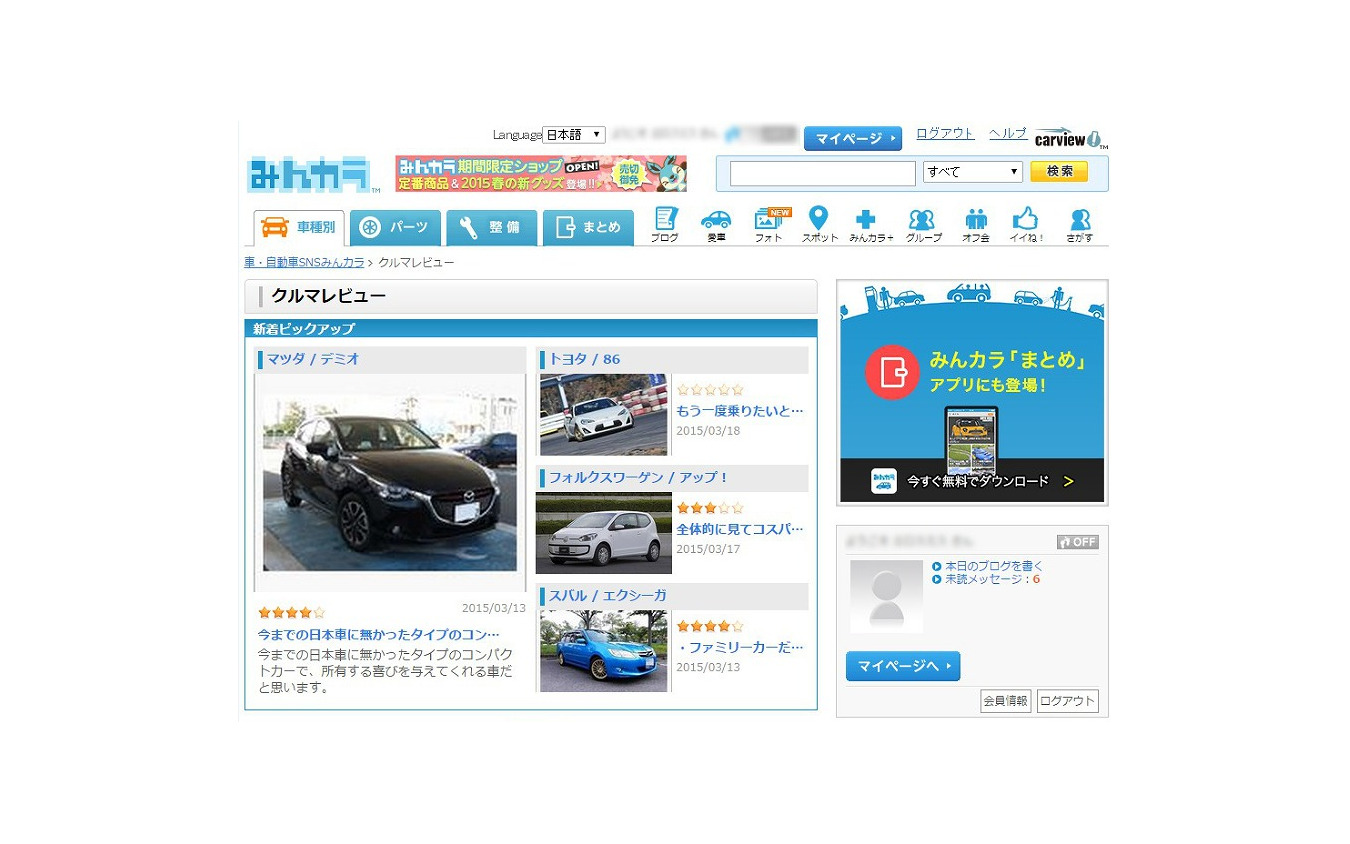
Task: Open the スポット spot pin icon
Action: [819, 225]
